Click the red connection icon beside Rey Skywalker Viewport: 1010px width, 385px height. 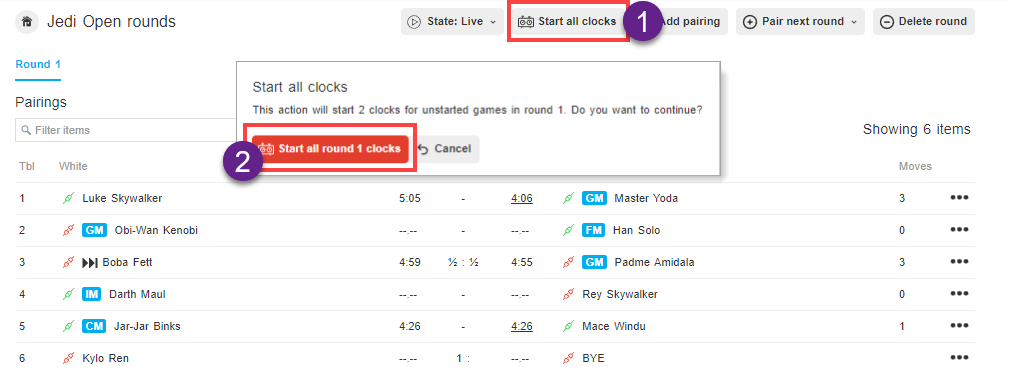[x=568, y=294]
